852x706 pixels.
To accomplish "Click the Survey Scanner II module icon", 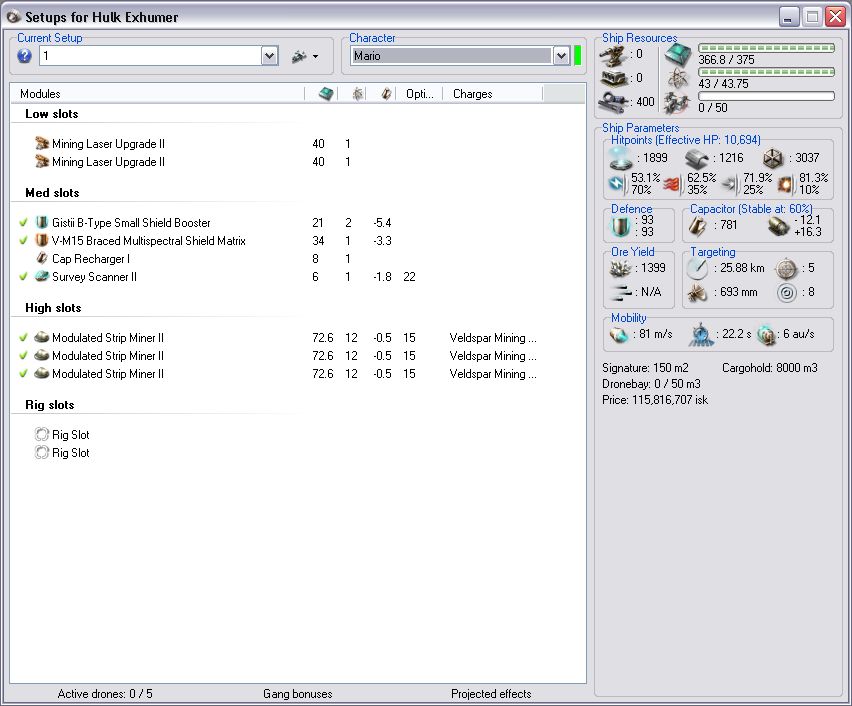I will coord(42,276).
